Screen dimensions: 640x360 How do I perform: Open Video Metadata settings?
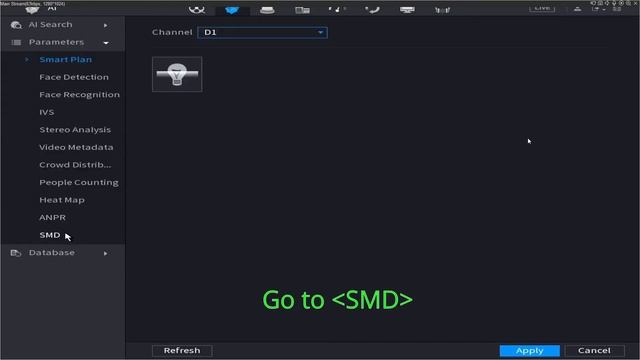click(76, 147)
